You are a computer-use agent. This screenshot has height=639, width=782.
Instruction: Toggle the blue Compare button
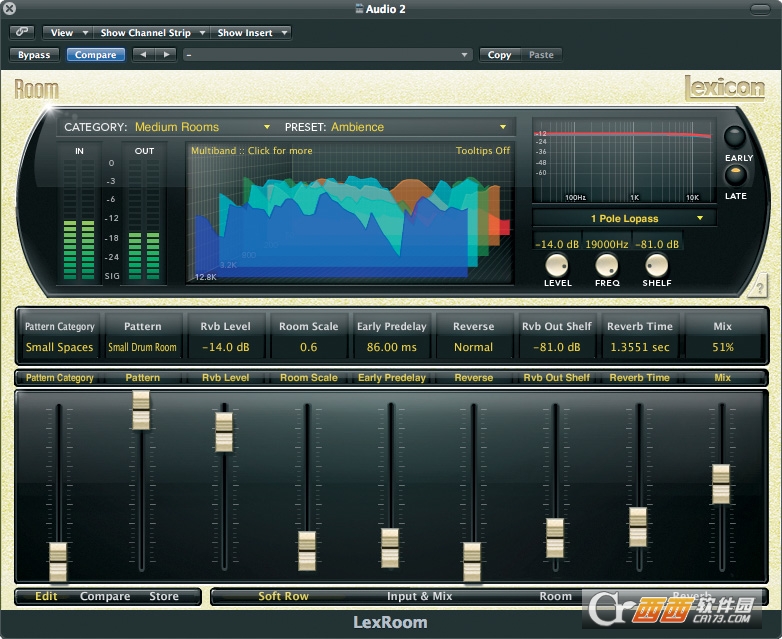coord(95,54)
